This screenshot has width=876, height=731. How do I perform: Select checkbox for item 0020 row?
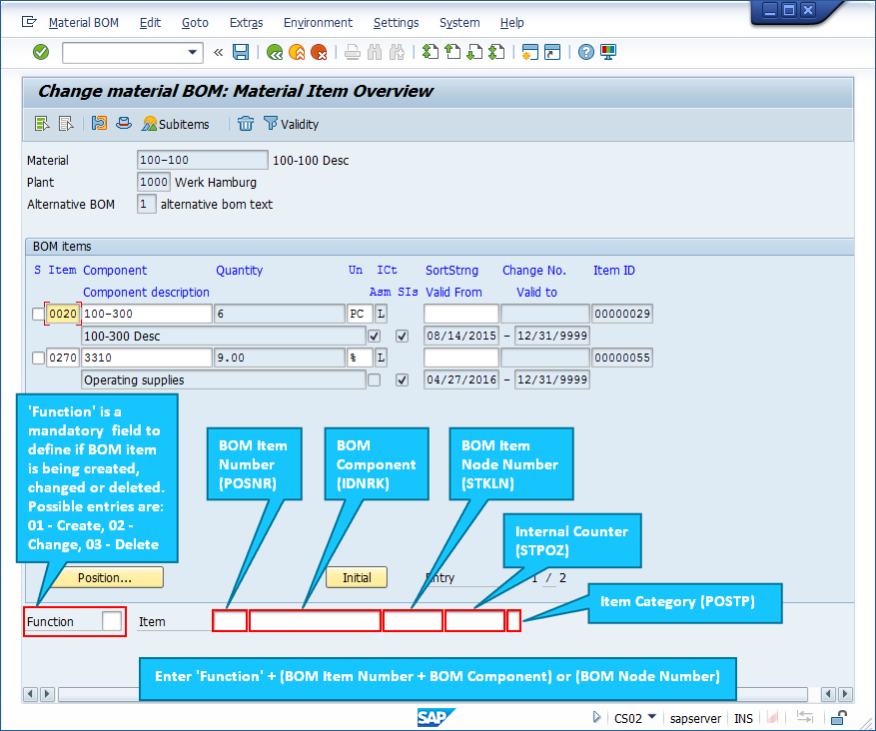(38, 314)
